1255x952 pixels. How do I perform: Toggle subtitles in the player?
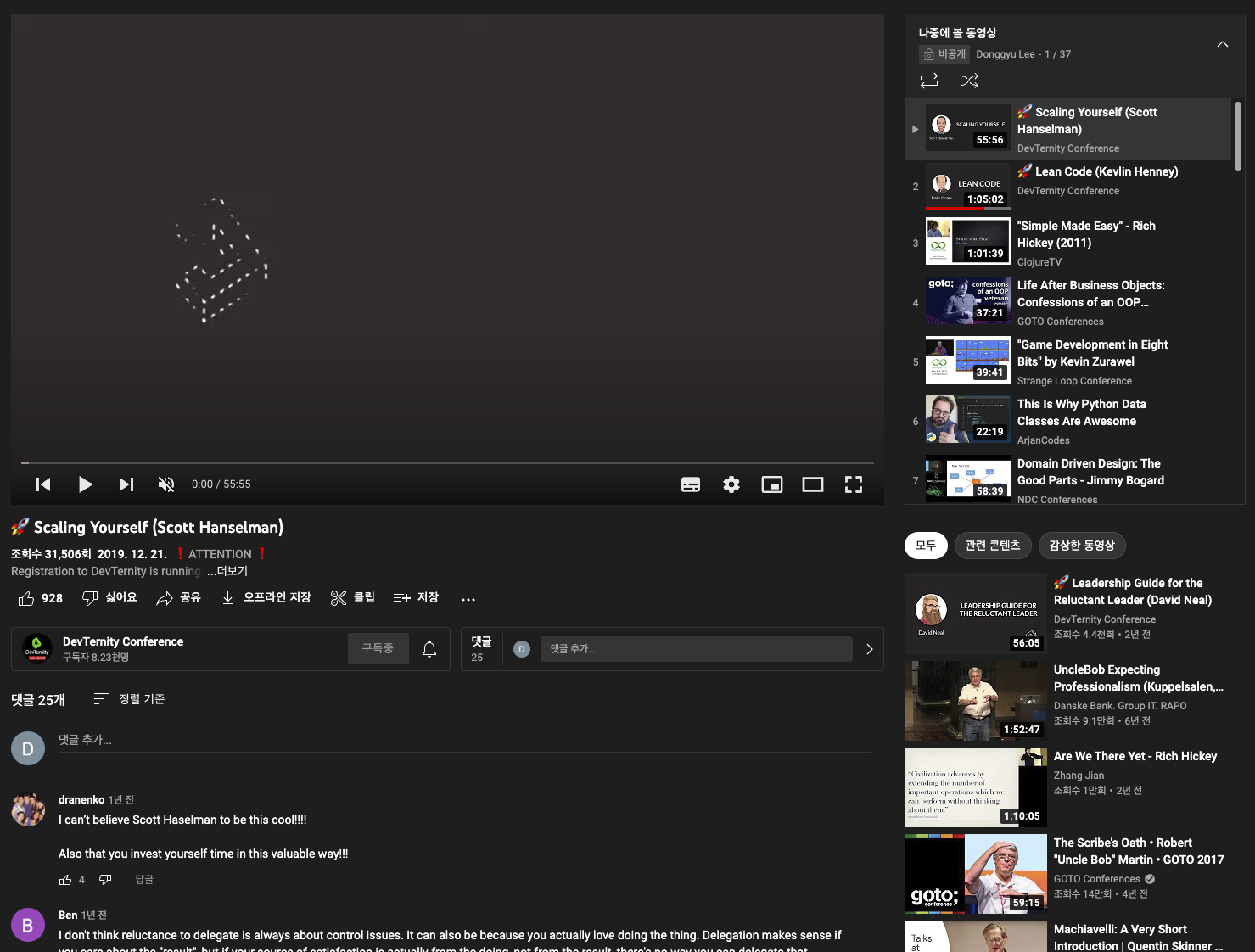tap(691, 484)
